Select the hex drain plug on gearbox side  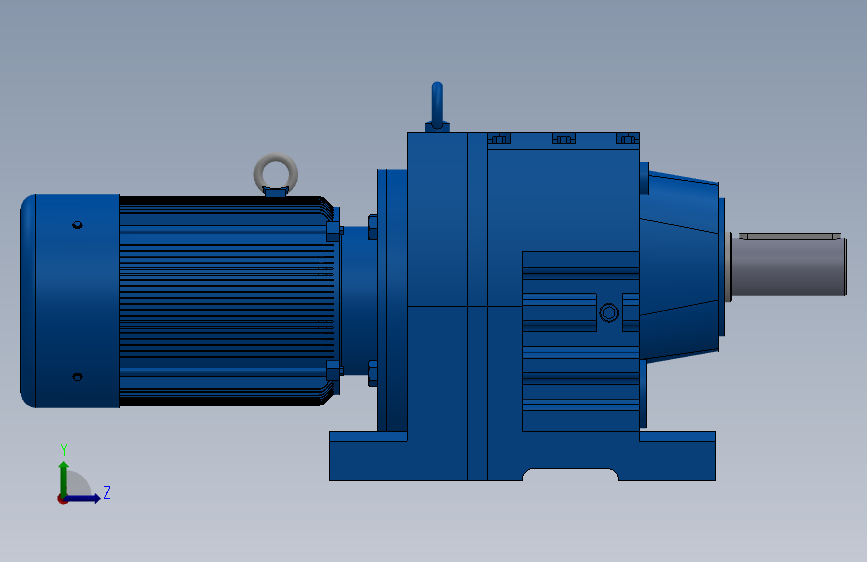coord(609,313)
